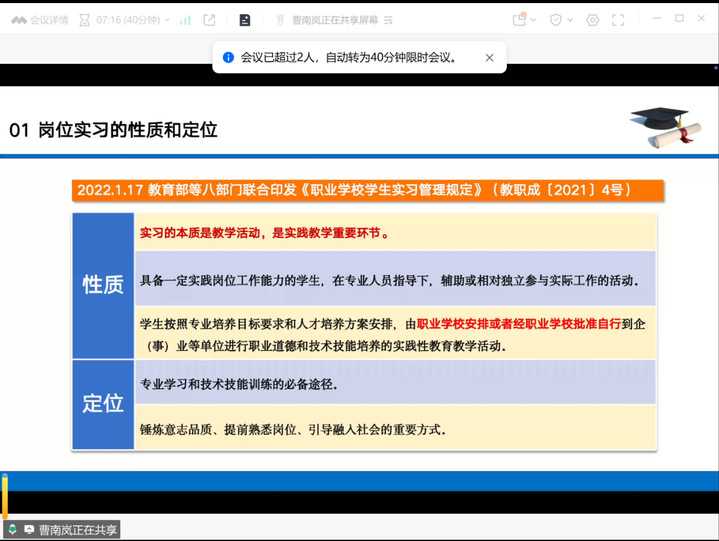
Task: Open sharing options list icon beside 共享屏幕
Action: pyautogui.click(x=389, y=19)
